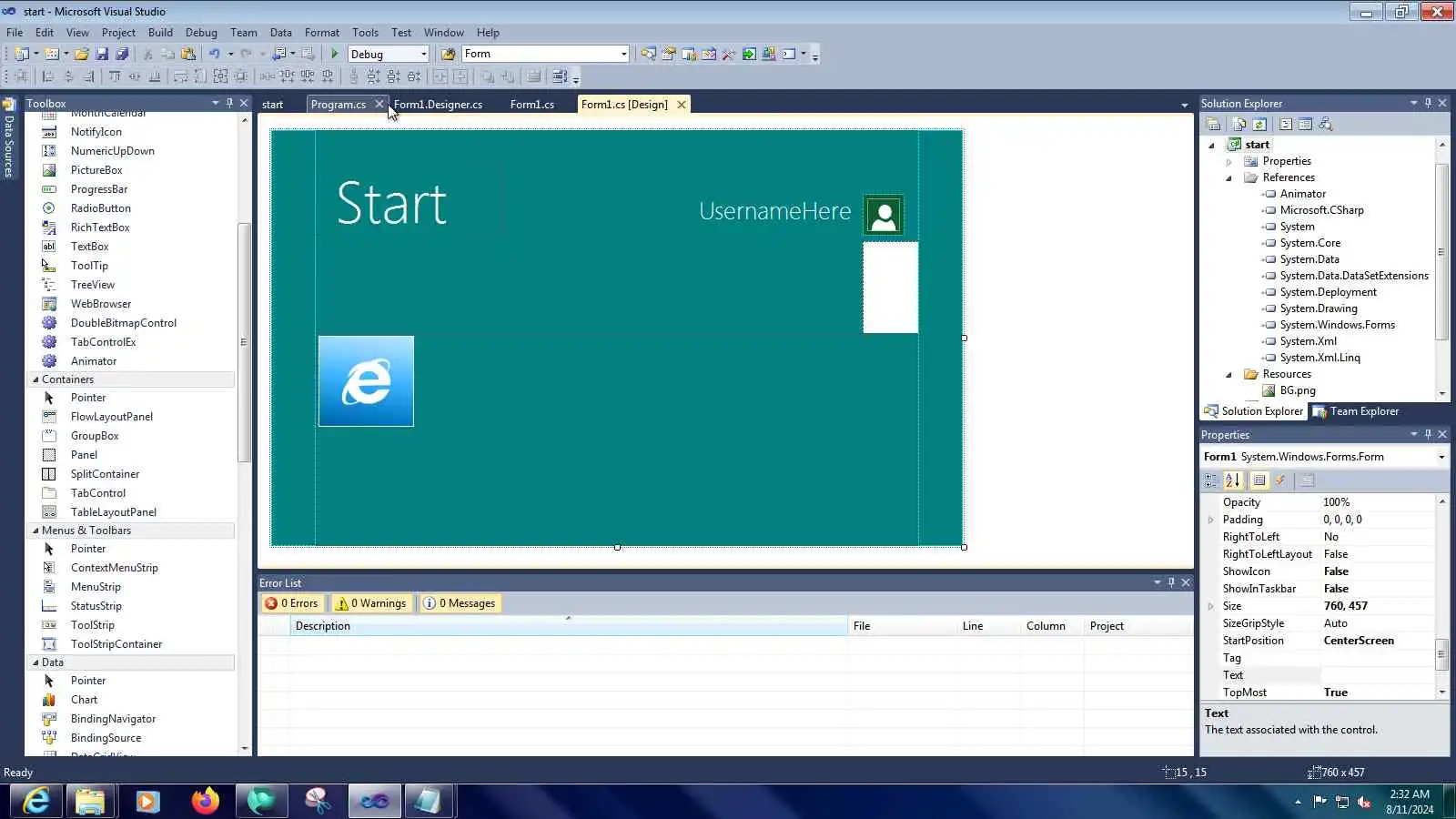The width and height of the screenshot is (1456, 819).
Task: Click the Text property value field
Action: 1377,675
